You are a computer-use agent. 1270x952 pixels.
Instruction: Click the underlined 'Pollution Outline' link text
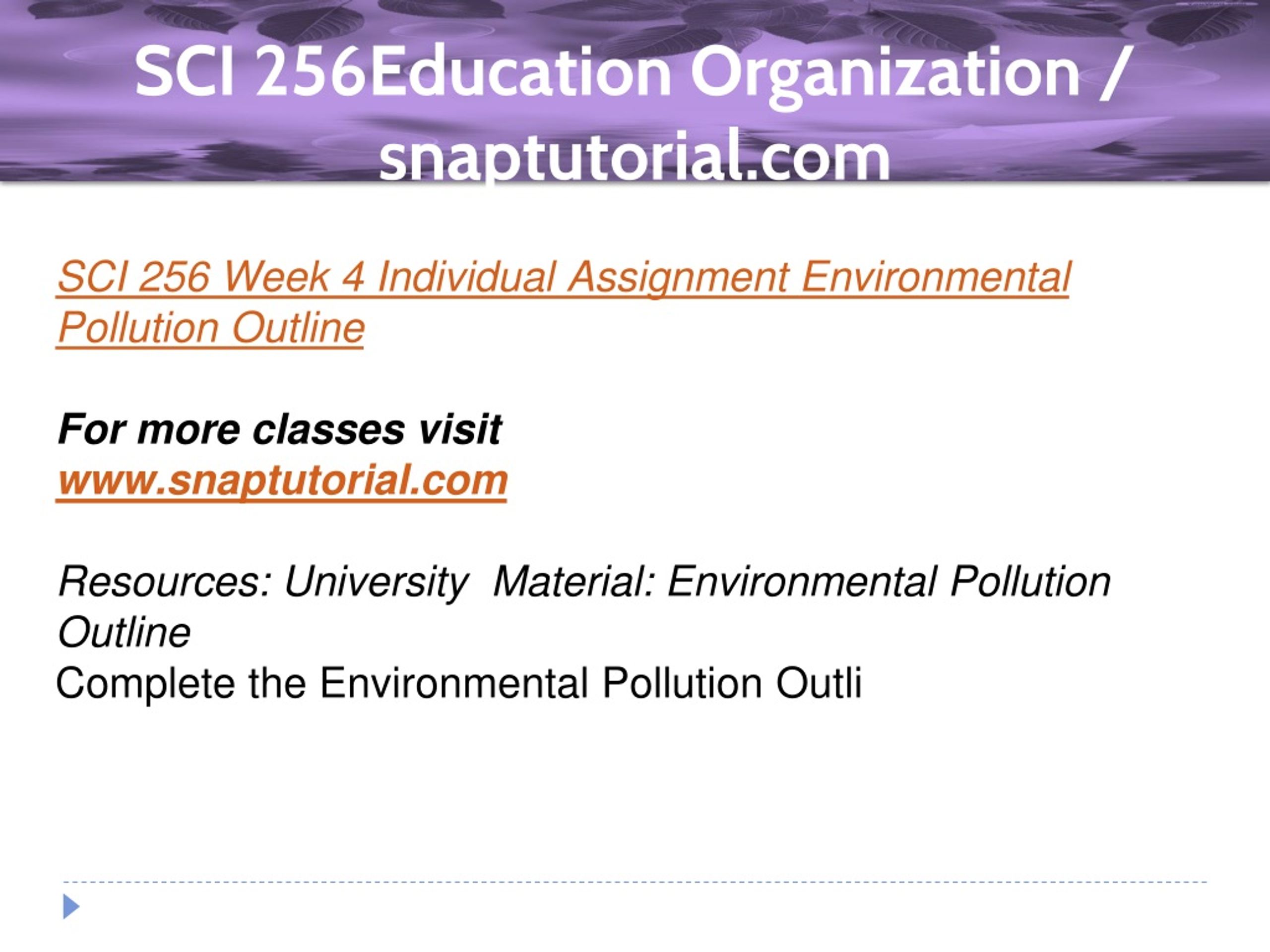pyautogui.click(x=211, y=328)
